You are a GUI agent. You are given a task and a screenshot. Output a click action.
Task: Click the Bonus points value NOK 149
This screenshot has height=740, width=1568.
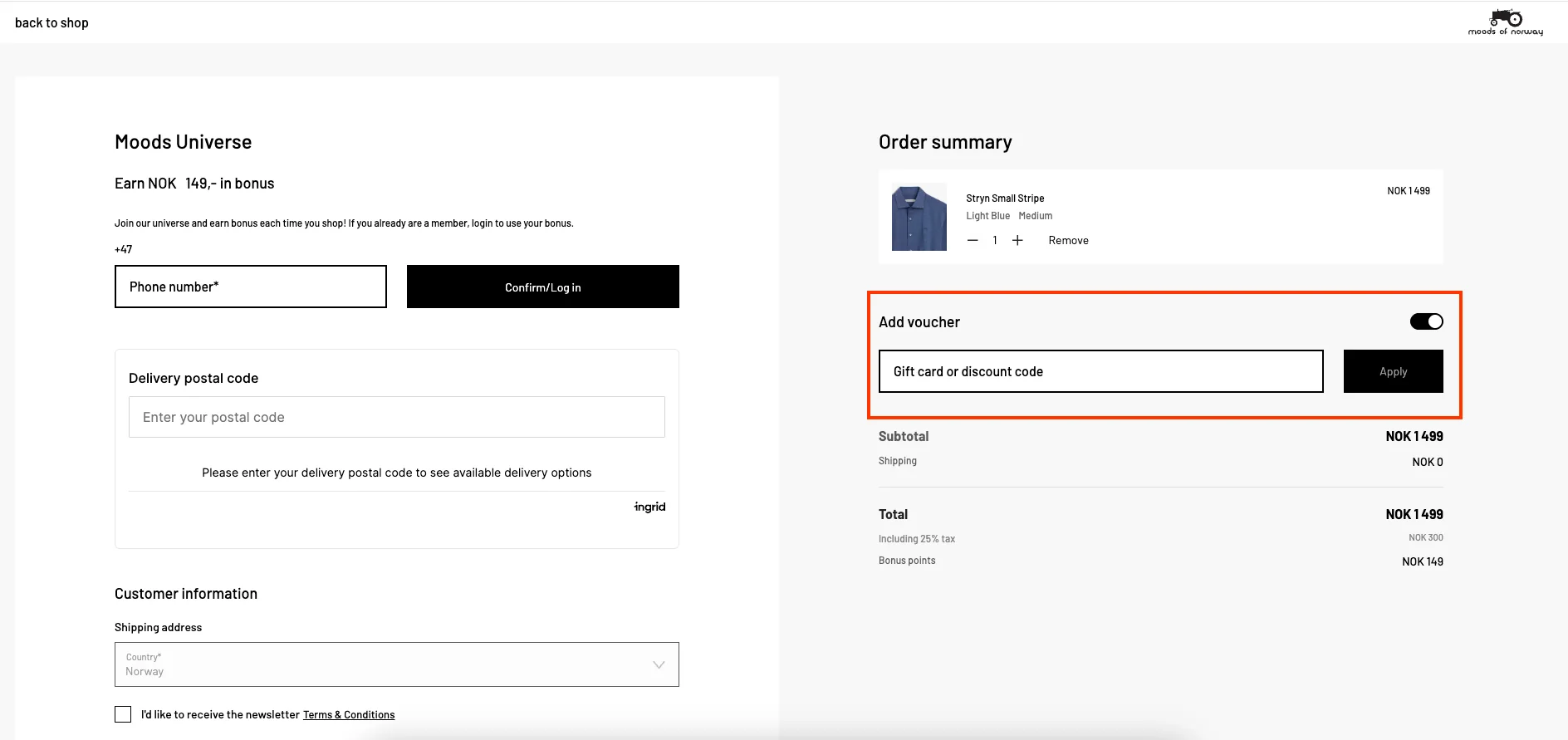coord(1423,561)
